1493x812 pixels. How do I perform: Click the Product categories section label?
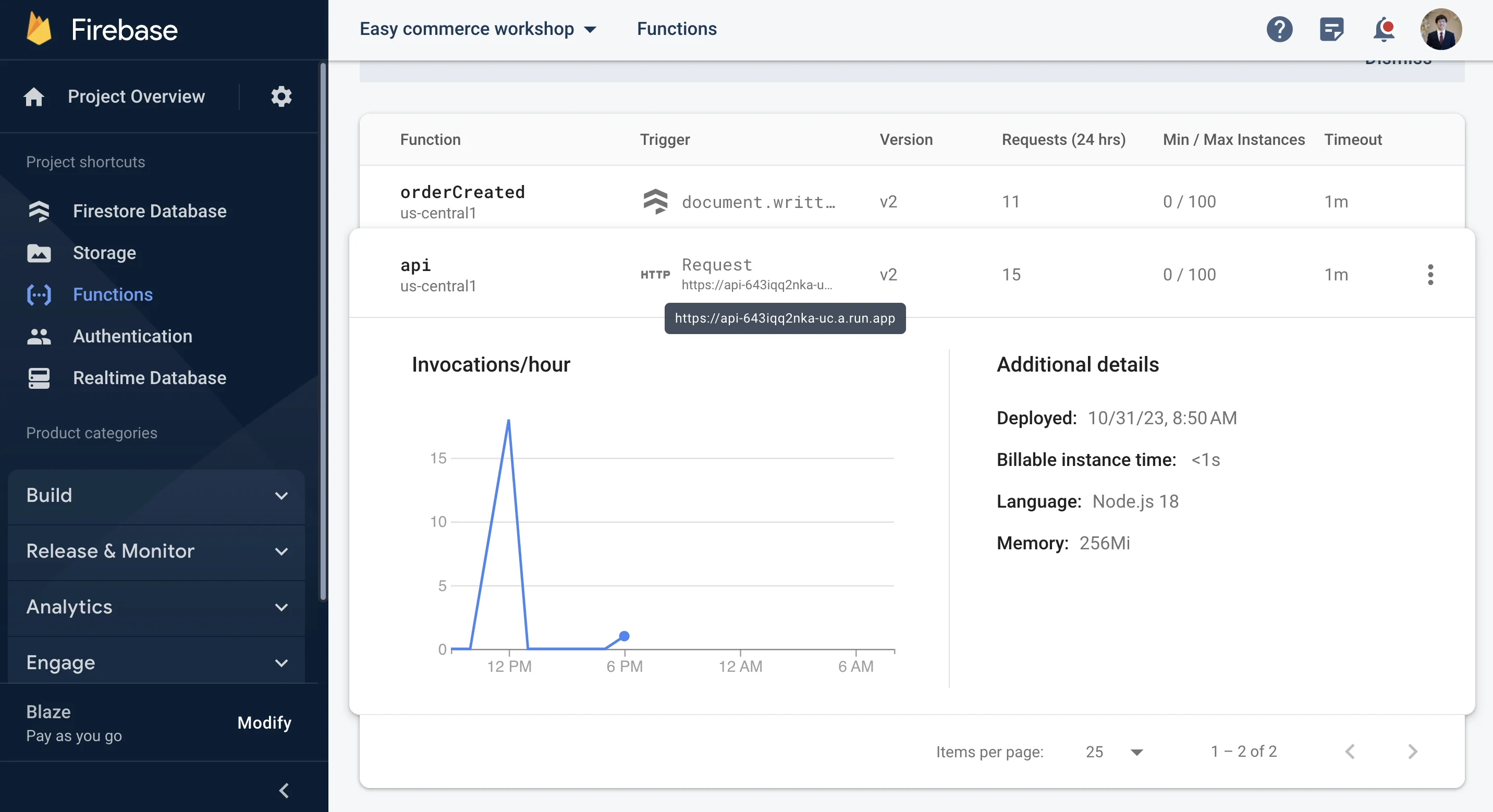point(92,433)
